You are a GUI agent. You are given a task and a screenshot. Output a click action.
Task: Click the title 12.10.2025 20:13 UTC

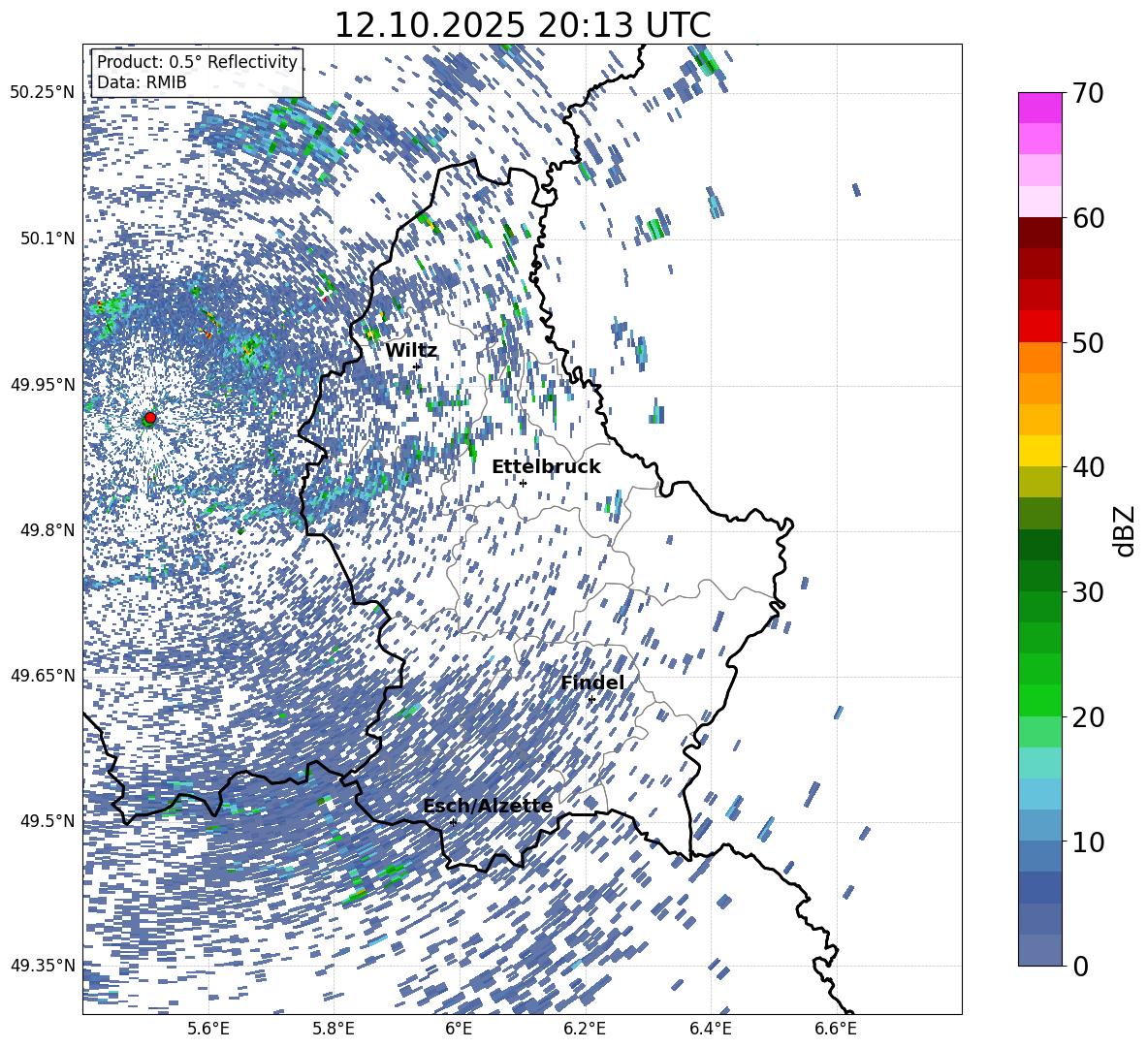pos(523,25)
